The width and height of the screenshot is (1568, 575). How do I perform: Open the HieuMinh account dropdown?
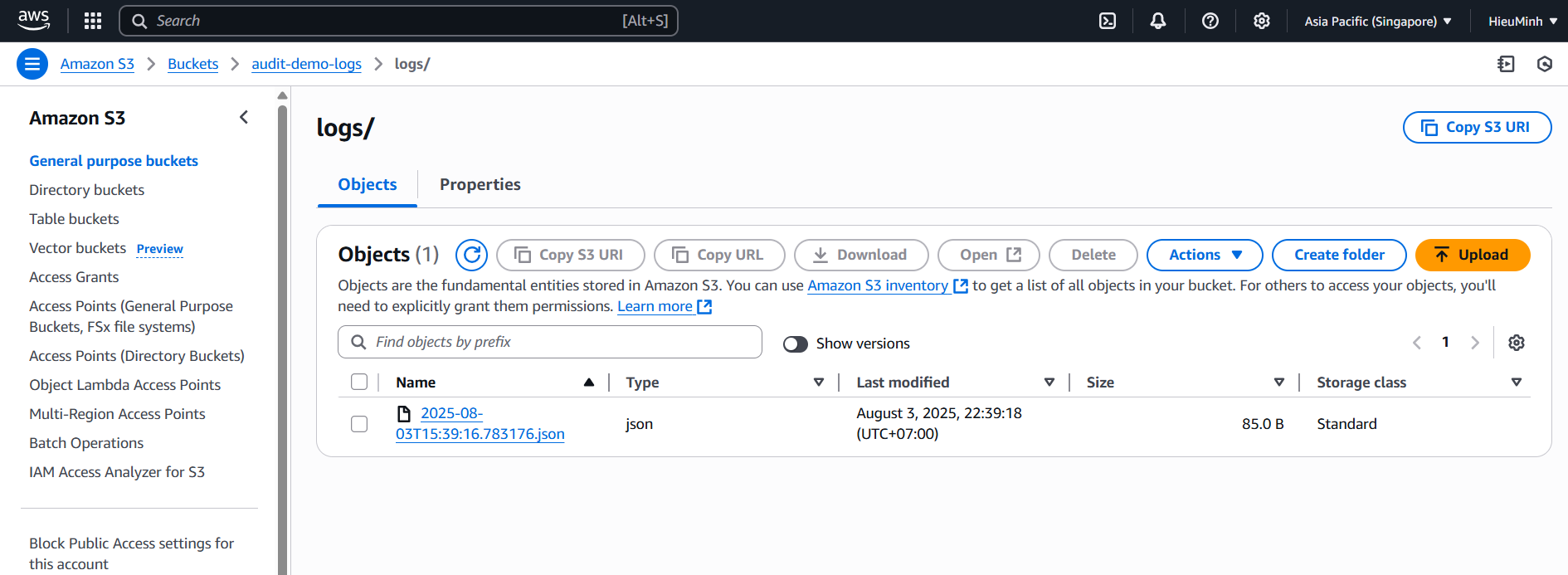click(1522, 22)
